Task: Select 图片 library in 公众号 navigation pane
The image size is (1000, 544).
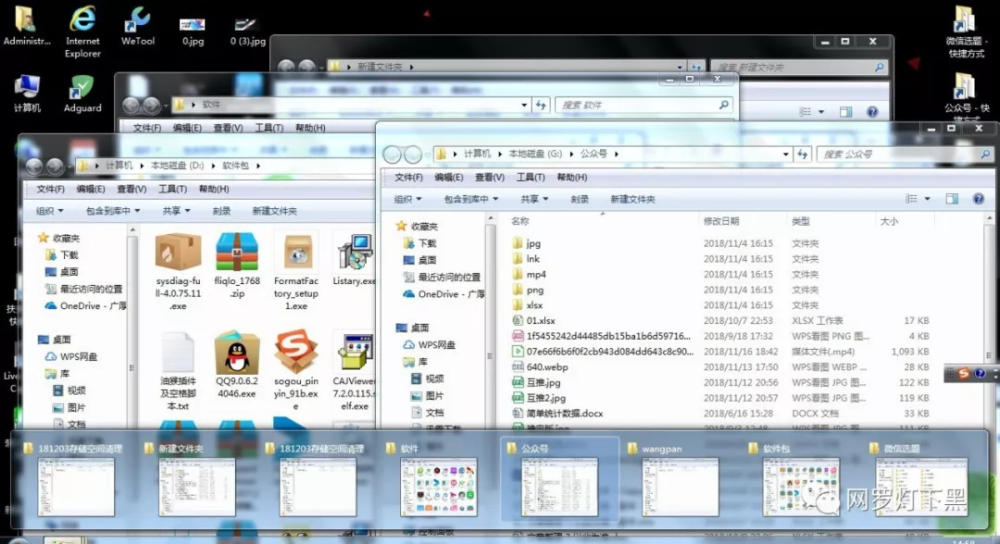Action: pos(427,395)
